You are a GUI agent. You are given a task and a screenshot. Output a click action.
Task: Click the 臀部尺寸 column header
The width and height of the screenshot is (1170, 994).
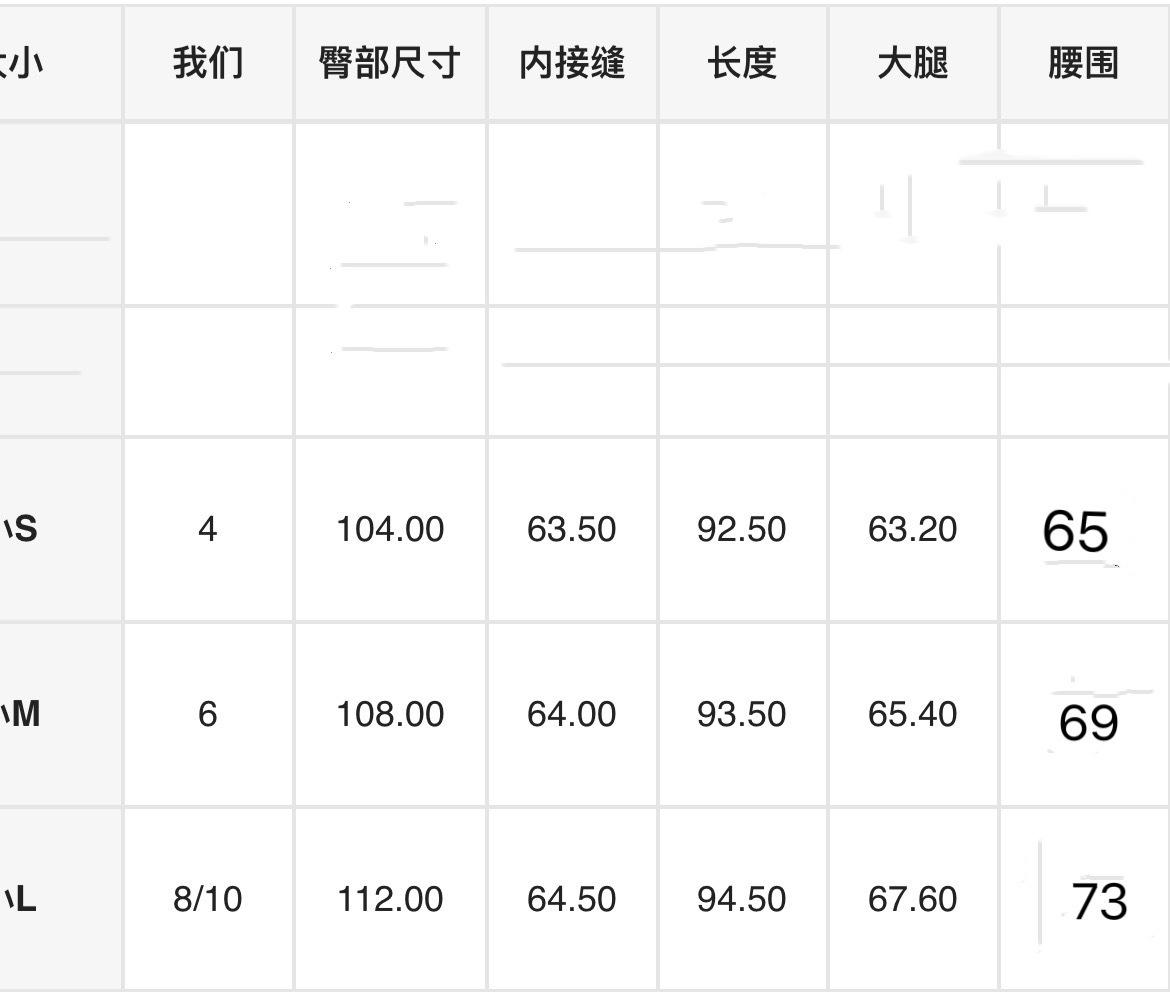tap(390, 64)
